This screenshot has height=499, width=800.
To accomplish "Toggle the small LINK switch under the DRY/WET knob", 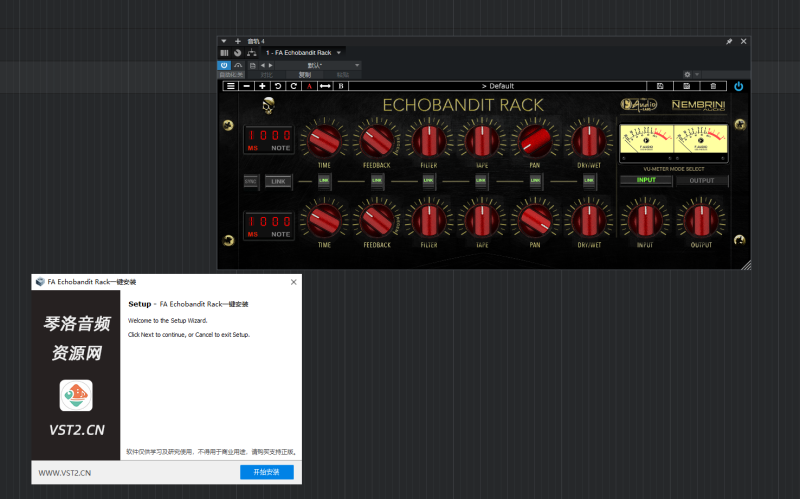I will [x=589, y=181].
